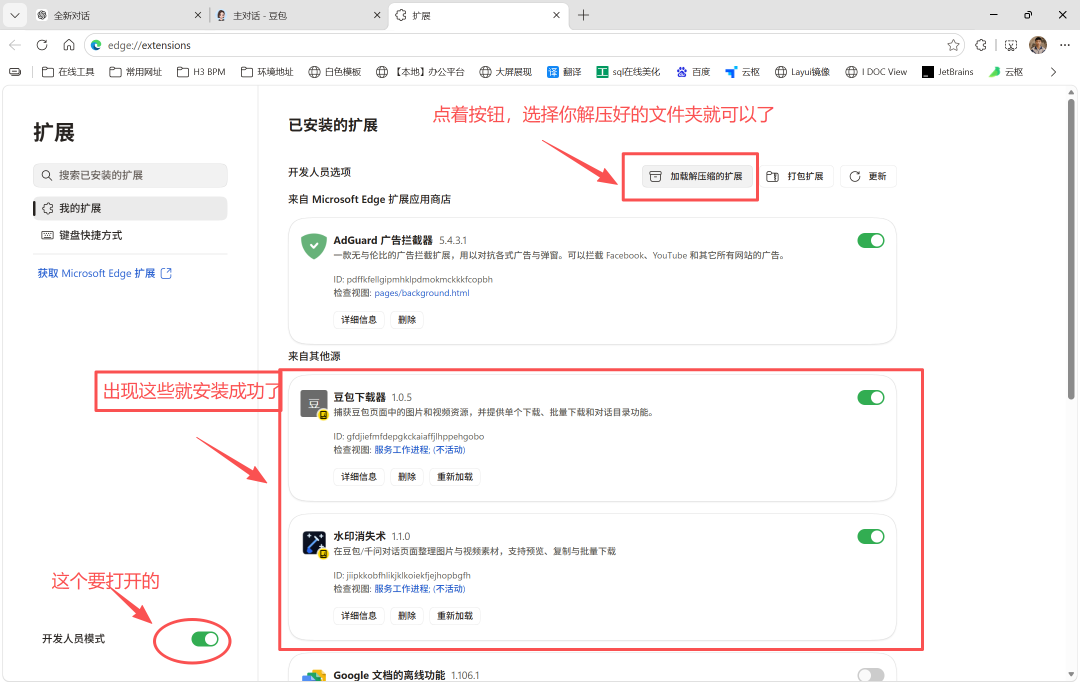
Task: Refresh the page
Action: tap(42, 45)
